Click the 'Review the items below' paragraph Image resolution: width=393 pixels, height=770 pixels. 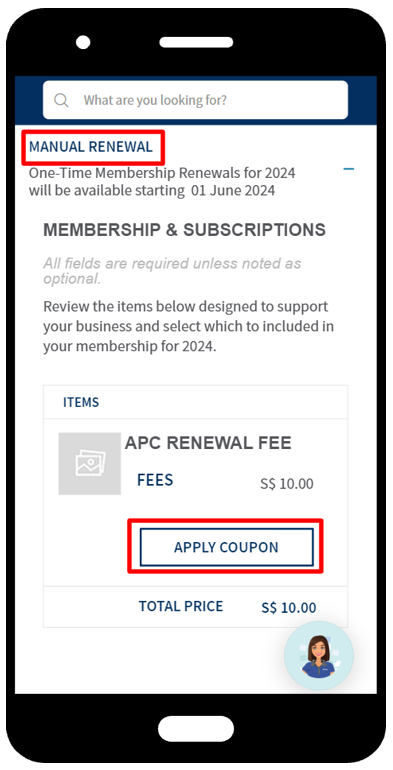pos(189,327)
